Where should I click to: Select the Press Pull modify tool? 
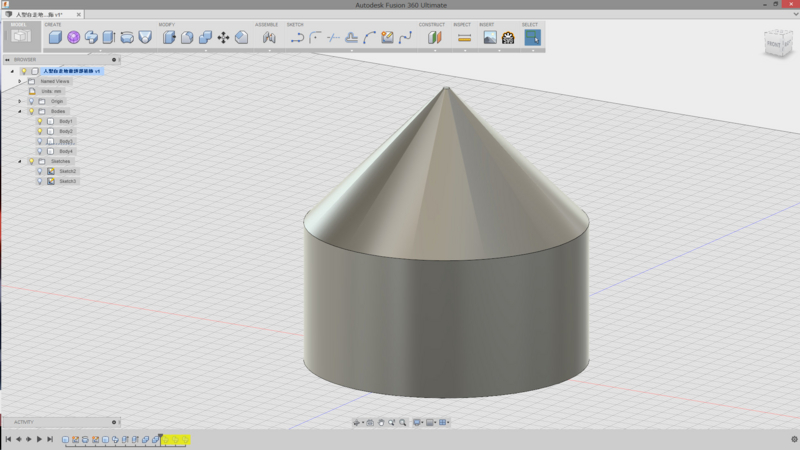(x=169, y=37)
